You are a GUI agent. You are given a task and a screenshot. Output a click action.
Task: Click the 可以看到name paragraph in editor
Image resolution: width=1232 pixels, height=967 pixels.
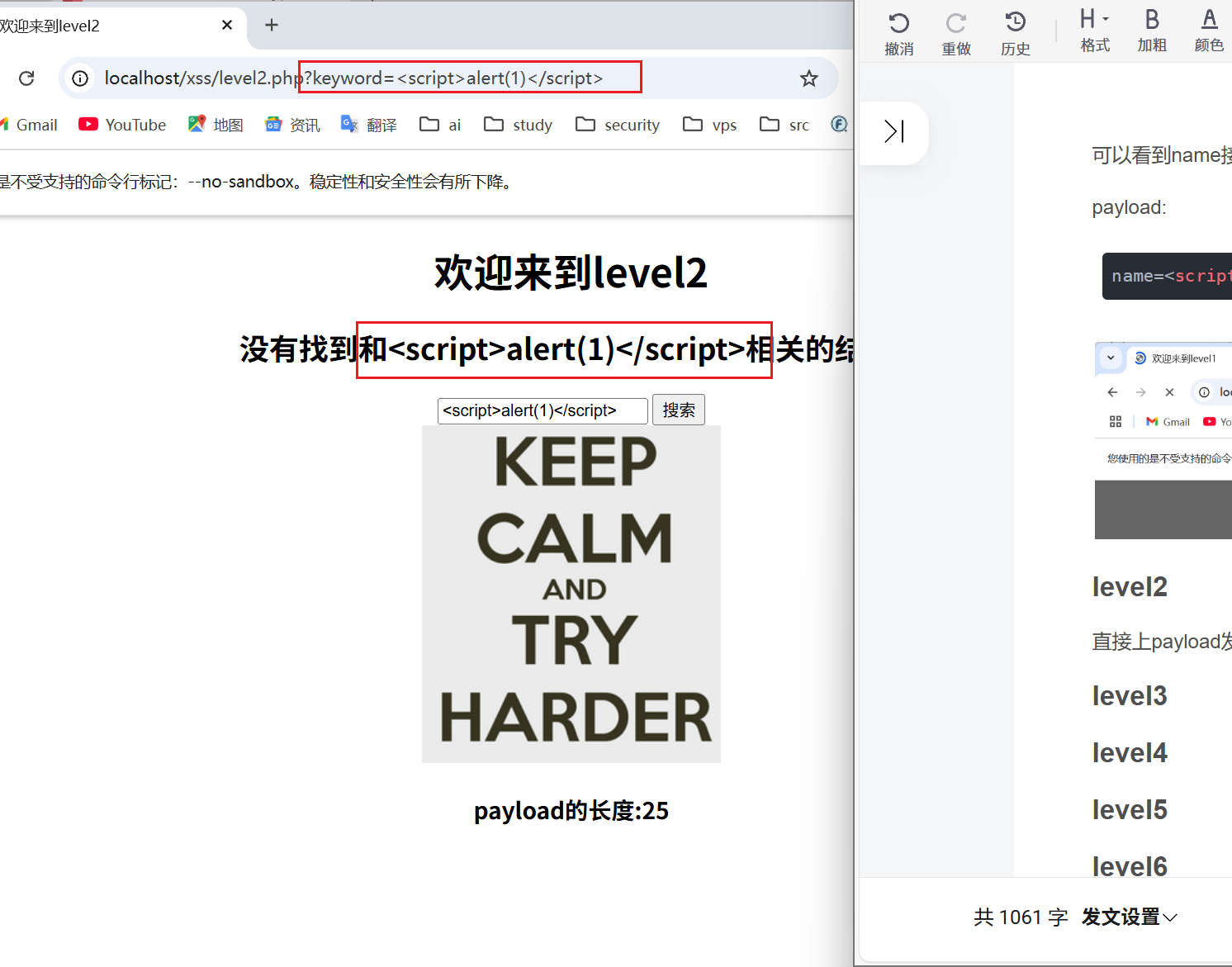1162,155
